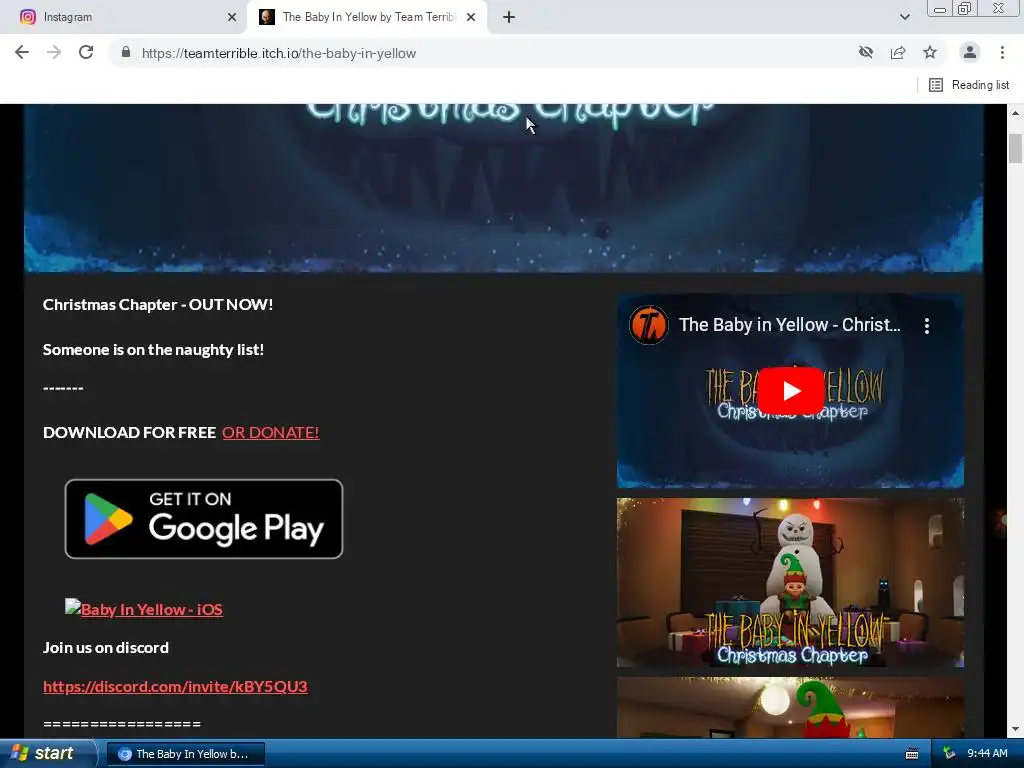Open the Chrome profile avatar menu
The image size is (1024, 768).
970,52
